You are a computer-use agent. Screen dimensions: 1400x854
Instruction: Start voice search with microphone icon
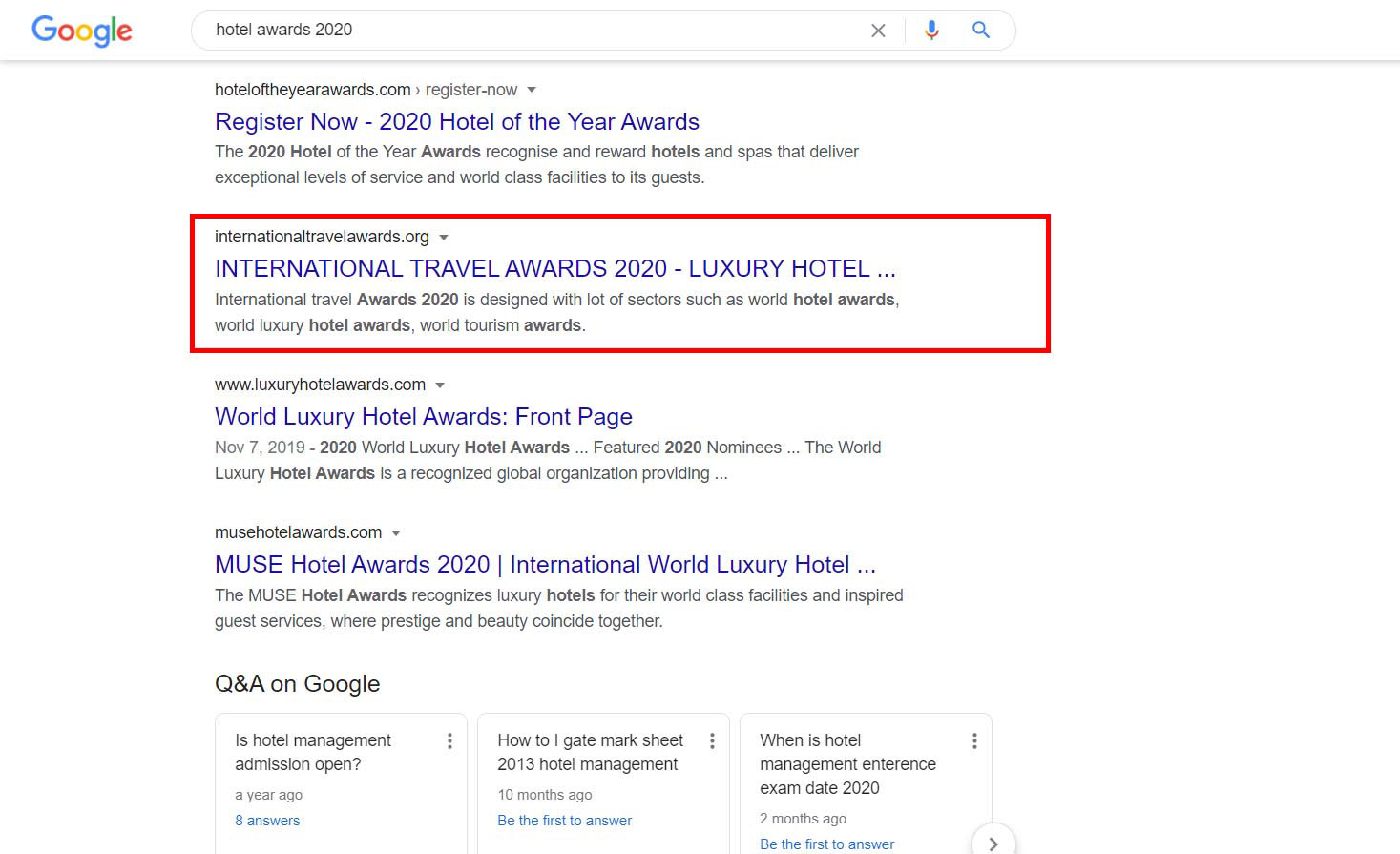pyautogui.click(x=931, y=31)
